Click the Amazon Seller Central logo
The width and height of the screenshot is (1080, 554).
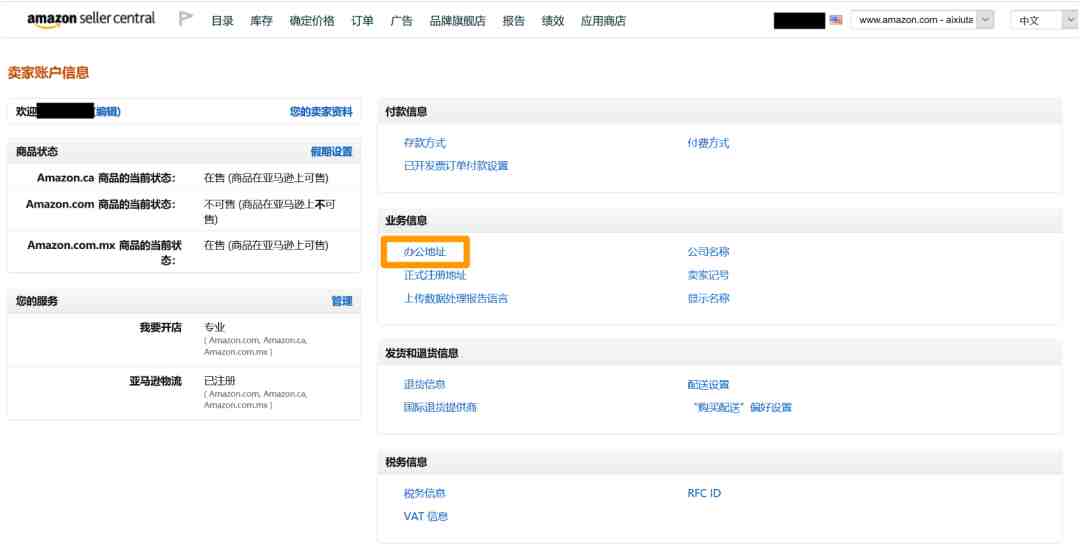coord(91,19)
